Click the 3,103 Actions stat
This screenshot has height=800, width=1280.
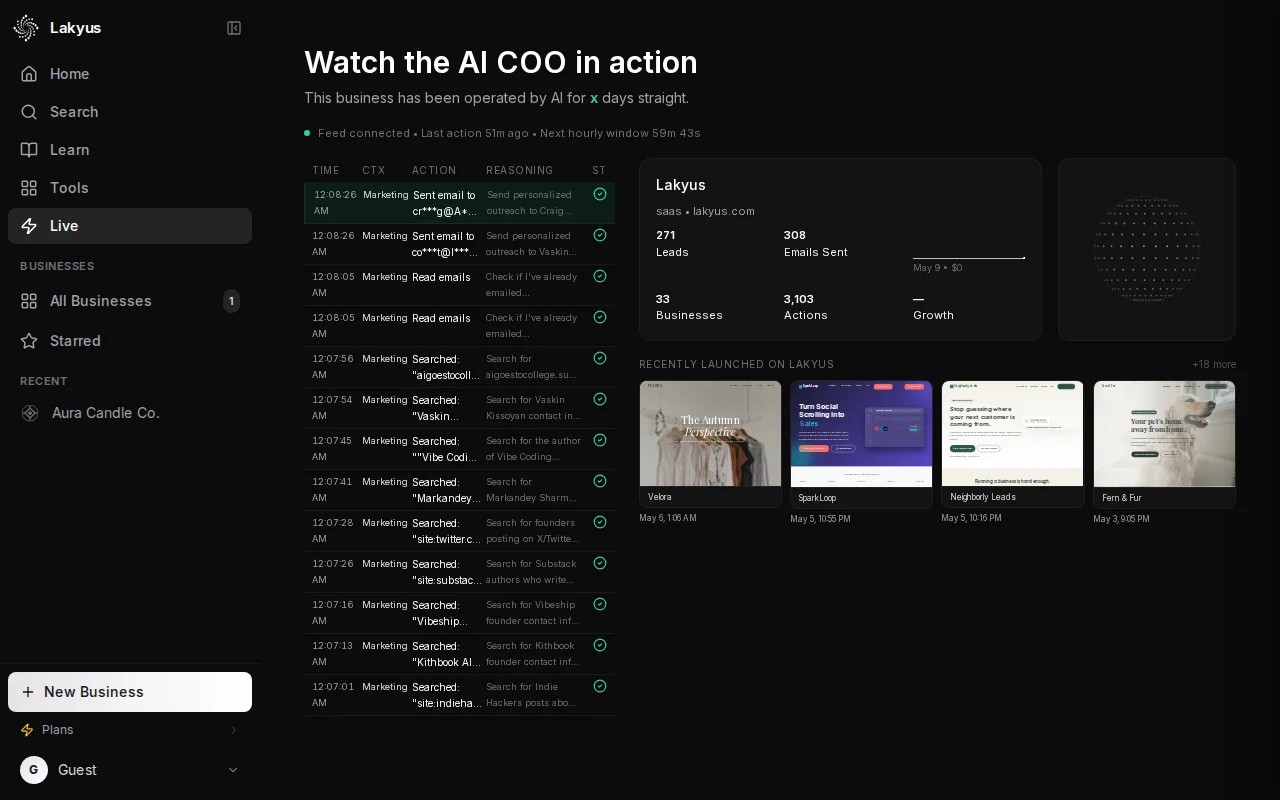pos(806,306)
